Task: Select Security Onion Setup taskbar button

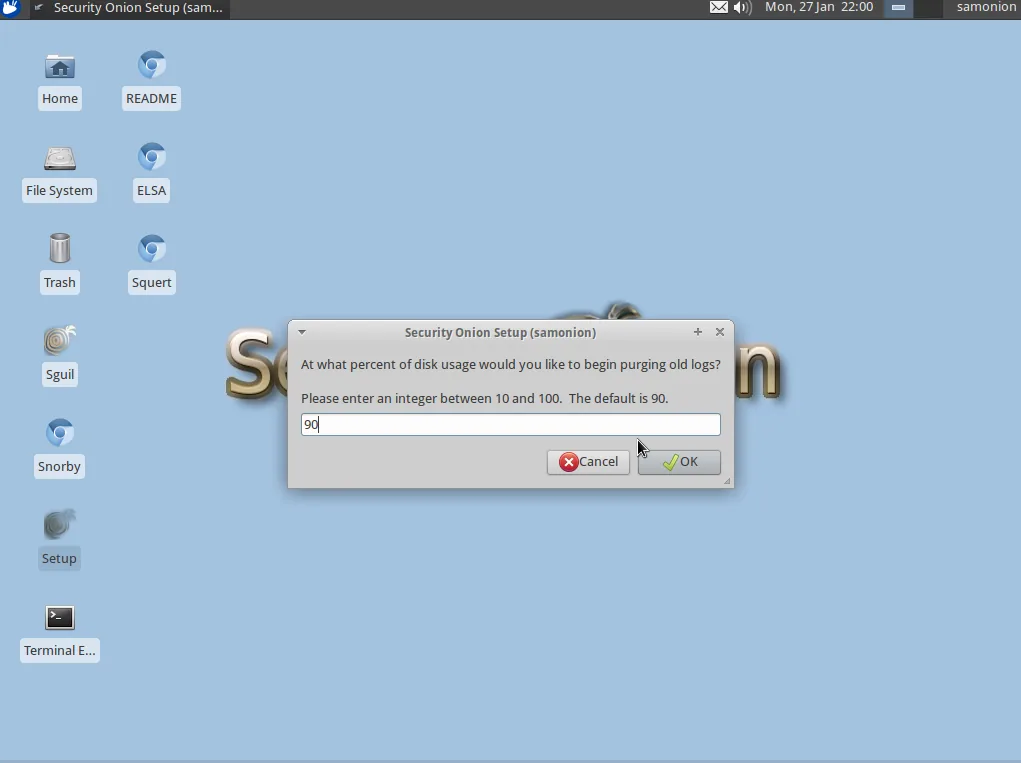Action: tap(130, 8)
